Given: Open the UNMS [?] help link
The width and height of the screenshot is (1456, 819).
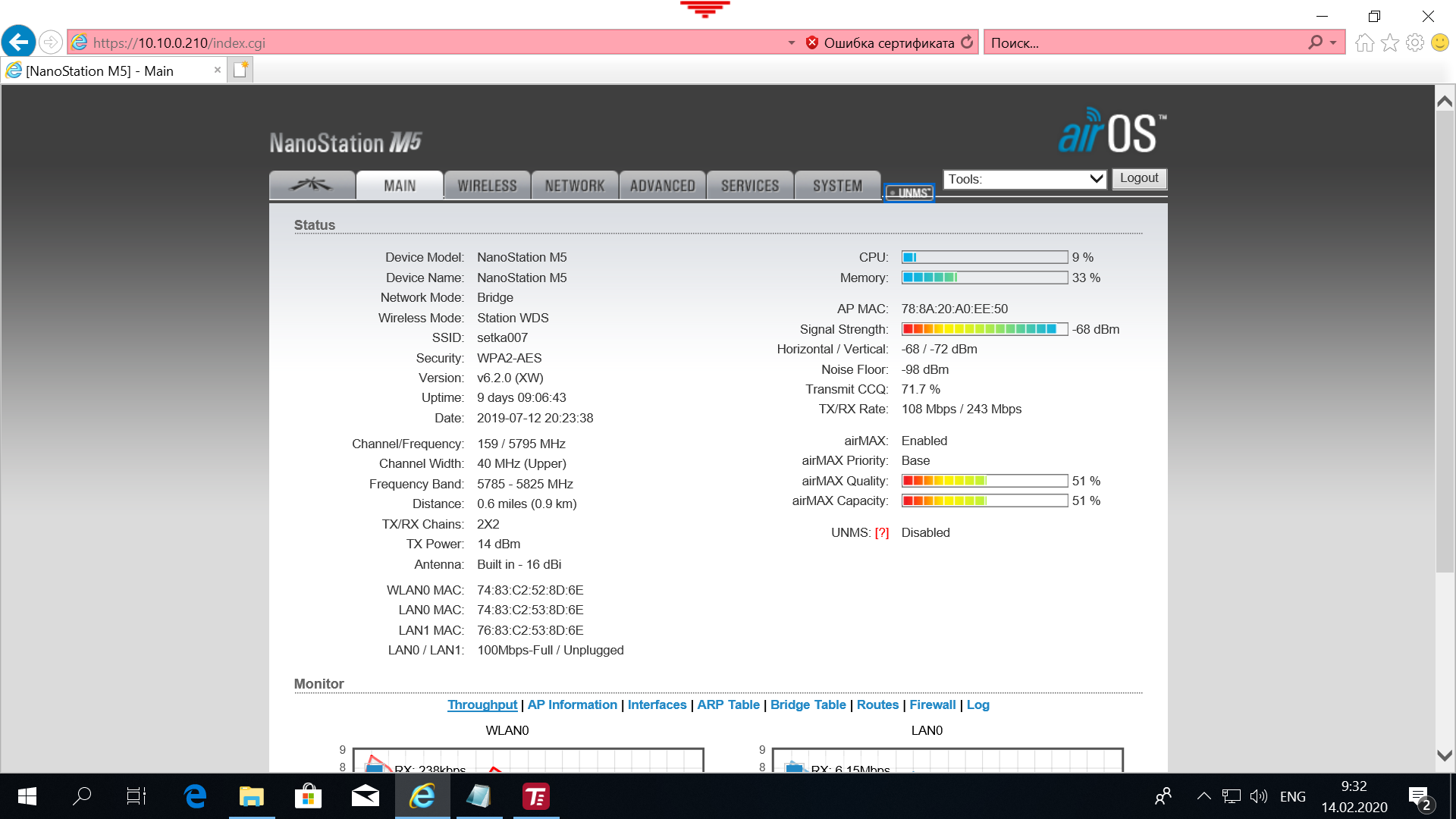Looking at the screenshot, I should 881,533.
